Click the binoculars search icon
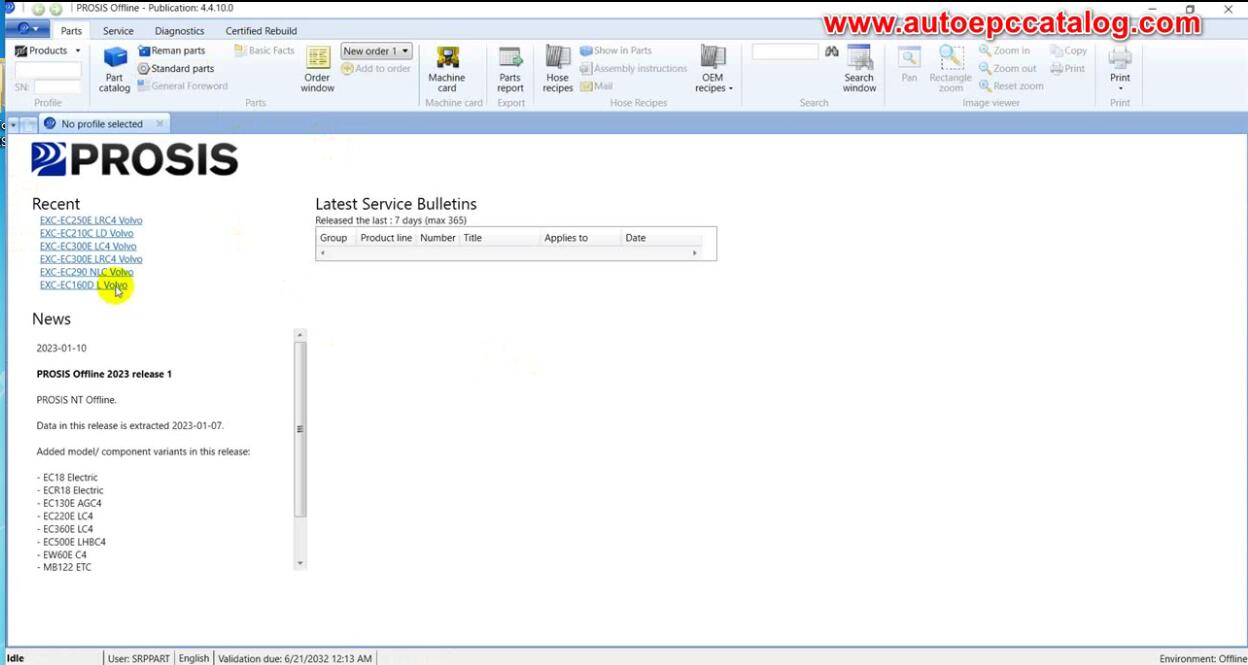 831,51
